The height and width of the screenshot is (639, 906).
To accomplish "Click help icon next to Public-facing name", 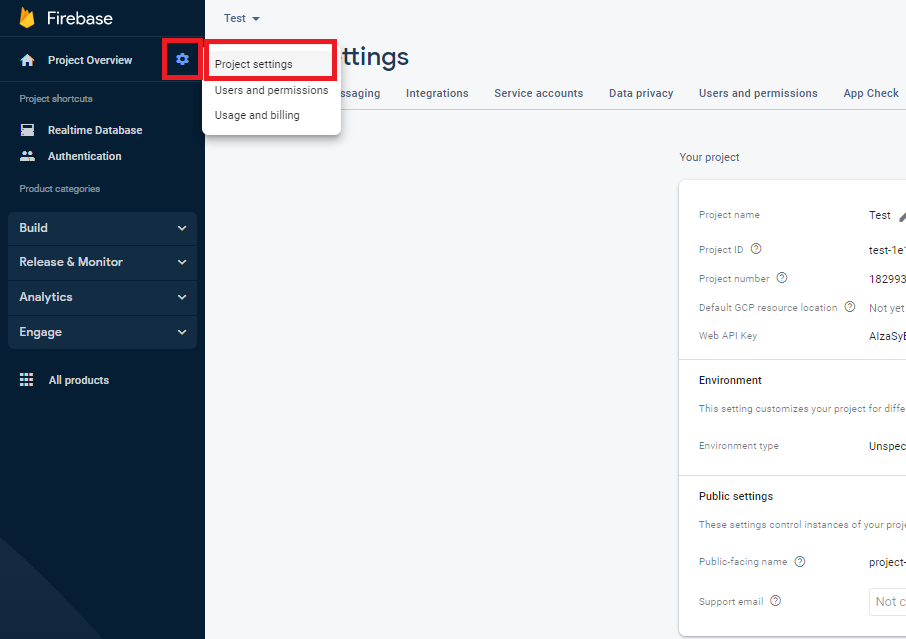I will coord(800,562).
